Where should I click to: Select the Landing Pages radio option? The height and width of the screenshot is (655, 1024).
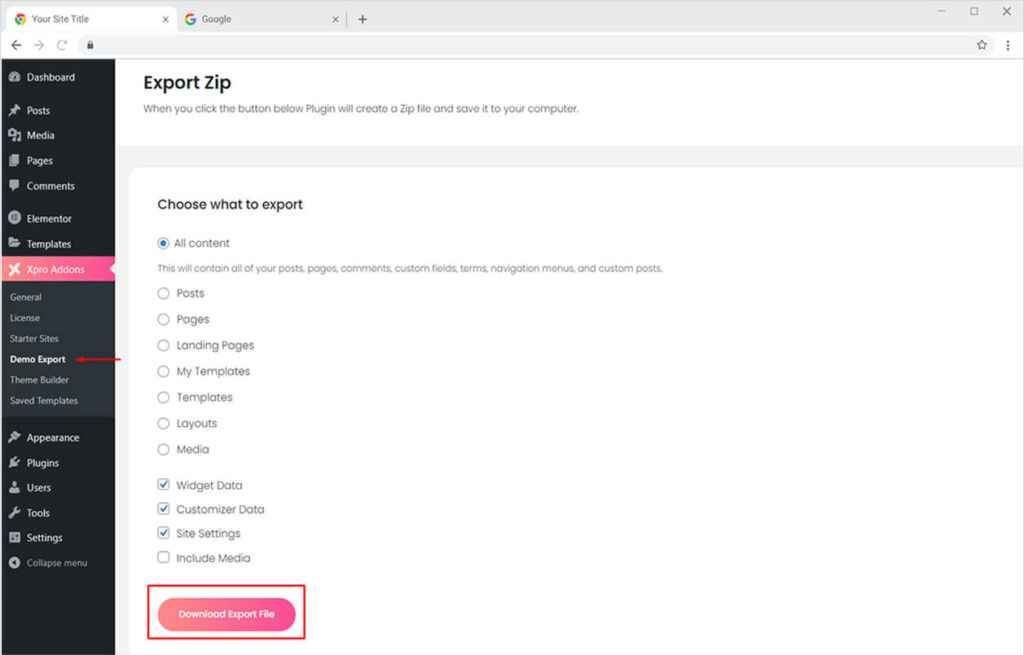[164, 345]
